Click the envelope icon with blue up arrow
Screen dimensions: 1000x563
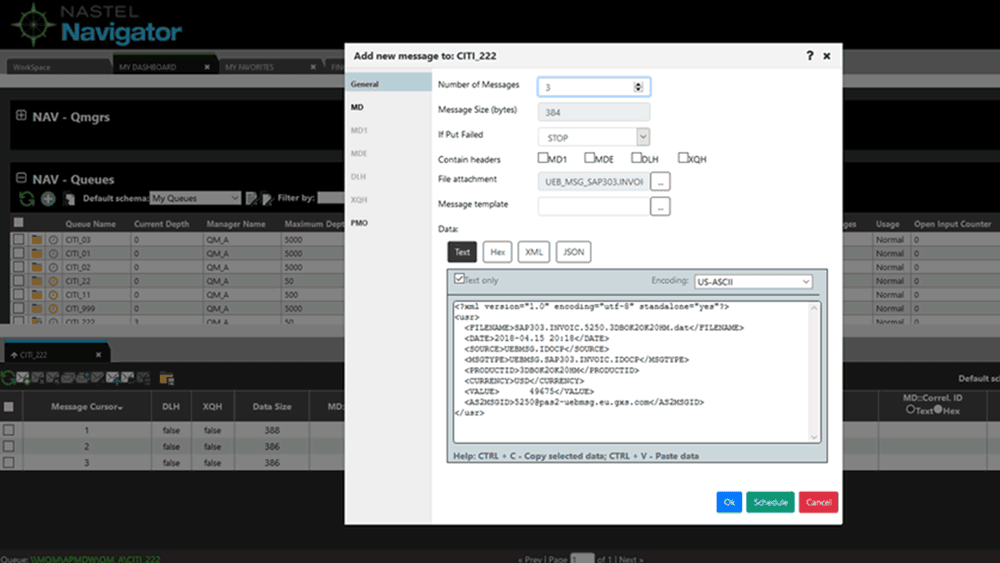coord(113,378)
